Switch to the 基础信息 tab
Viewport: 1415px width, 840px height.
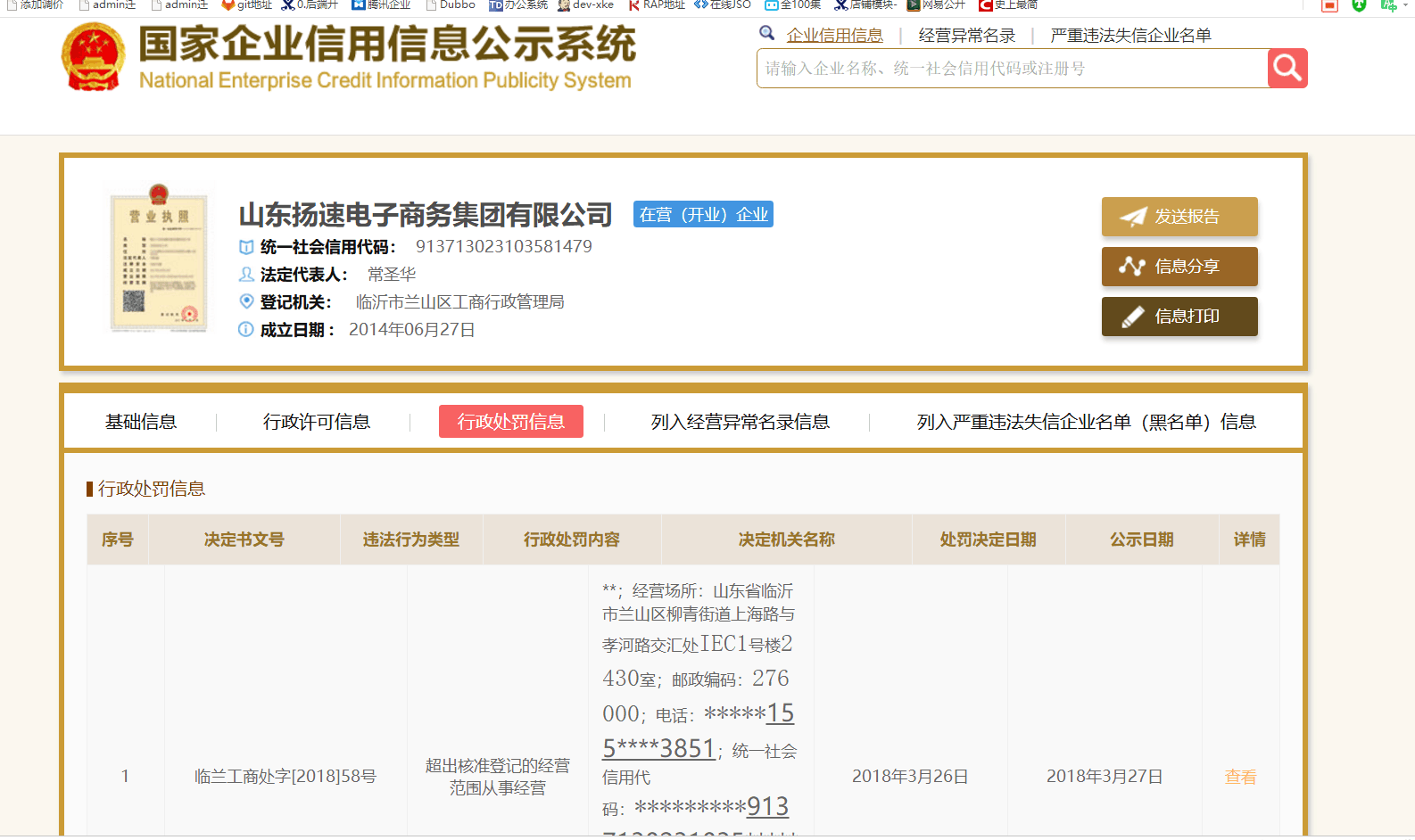coord(141,422)
